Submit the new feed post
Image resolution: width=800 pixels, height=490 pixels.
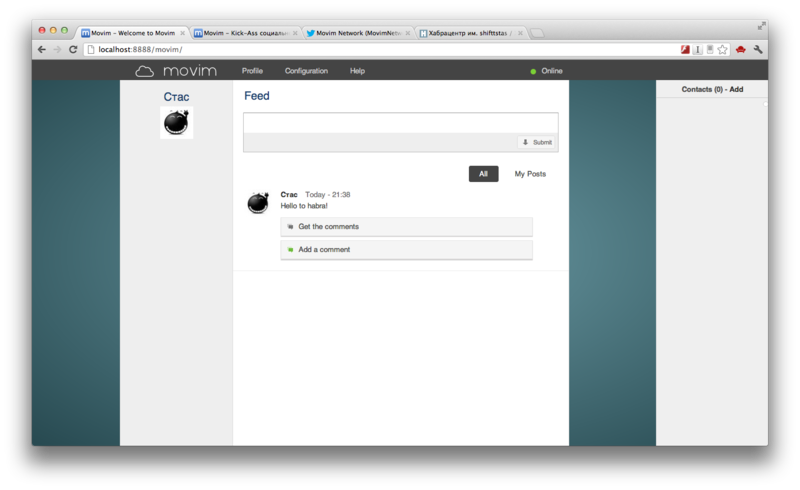(537, 142)
